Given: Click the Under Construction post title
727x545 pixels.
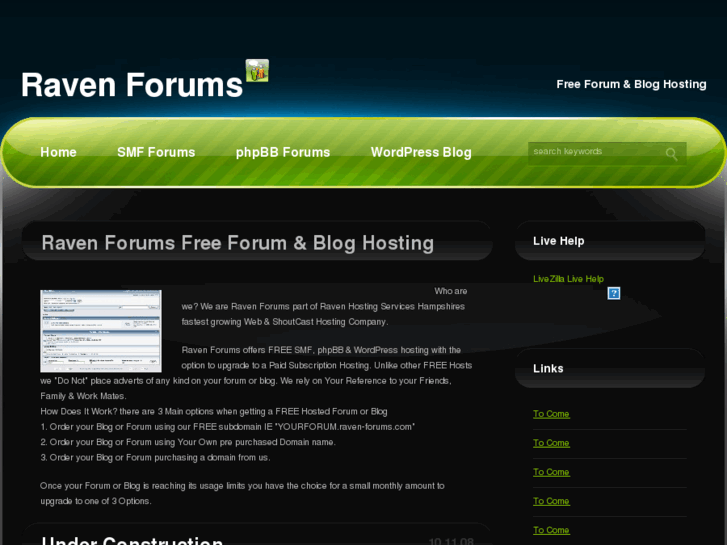Looking at the screenshot, I should tap(132, 540).
